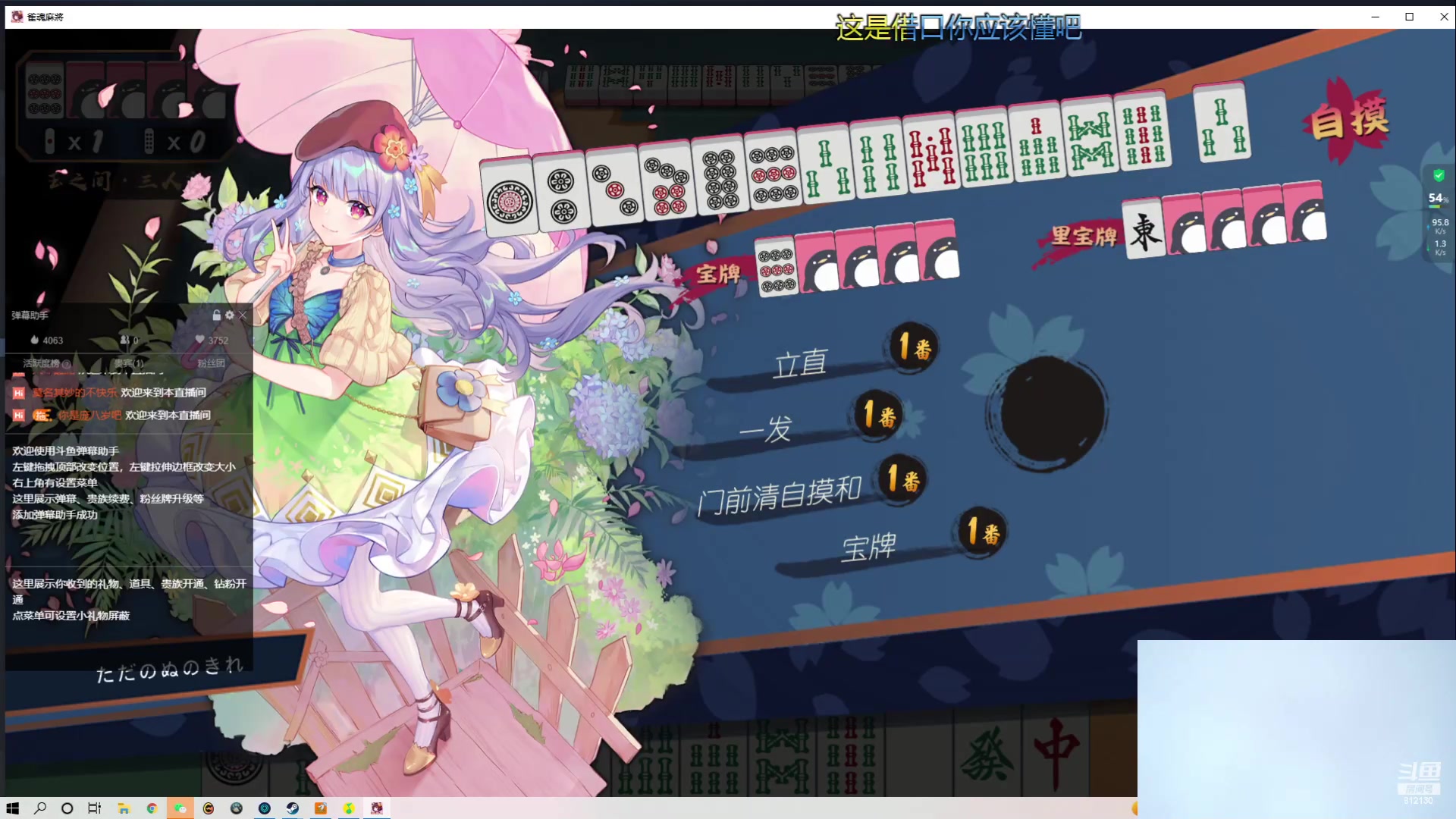Select the 7-bamboo tile in the hand
Viewport: 1456px width, 819px height.
coord(1037,143)
